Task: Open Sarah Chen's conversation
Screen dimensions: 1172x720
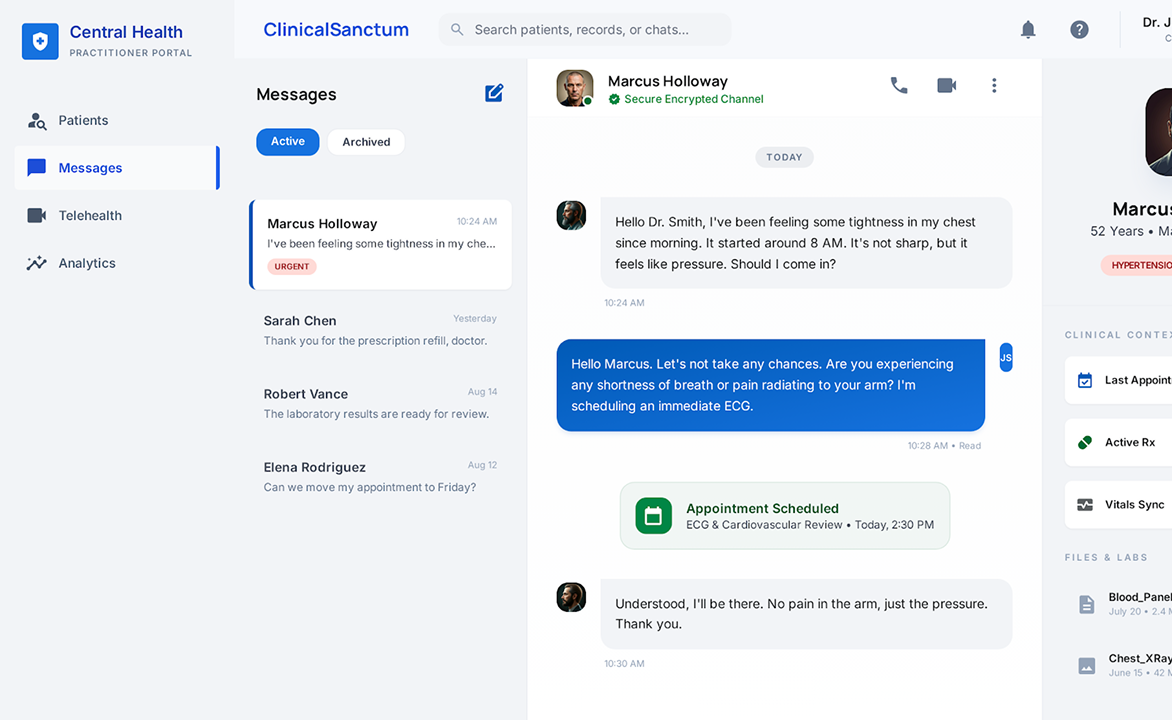Action: pos(380,330)
